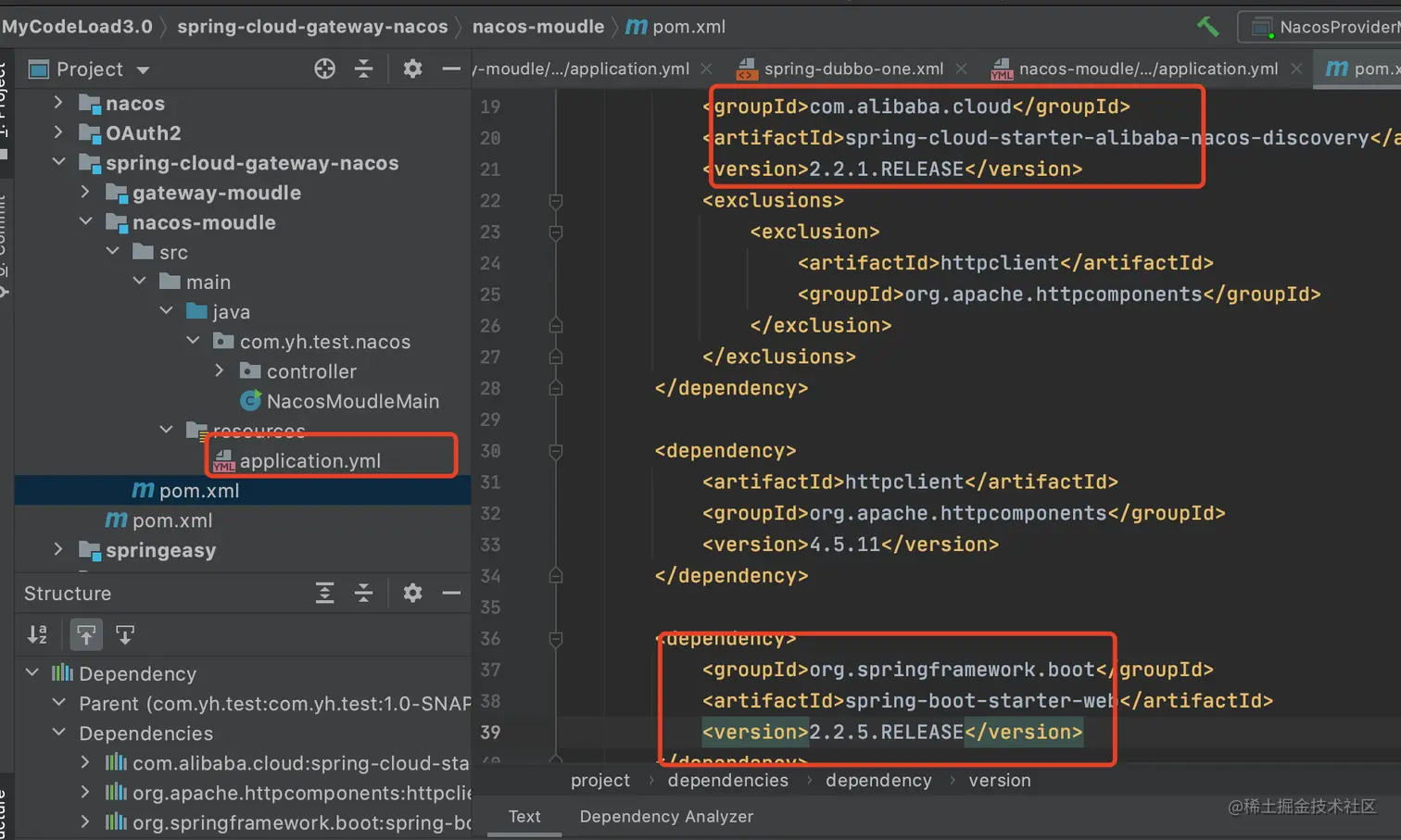Image resolution: width=1401 pixels, height=840 pixels.
Task: Expand the springeasy folder
Action: (x=58, y=549)
